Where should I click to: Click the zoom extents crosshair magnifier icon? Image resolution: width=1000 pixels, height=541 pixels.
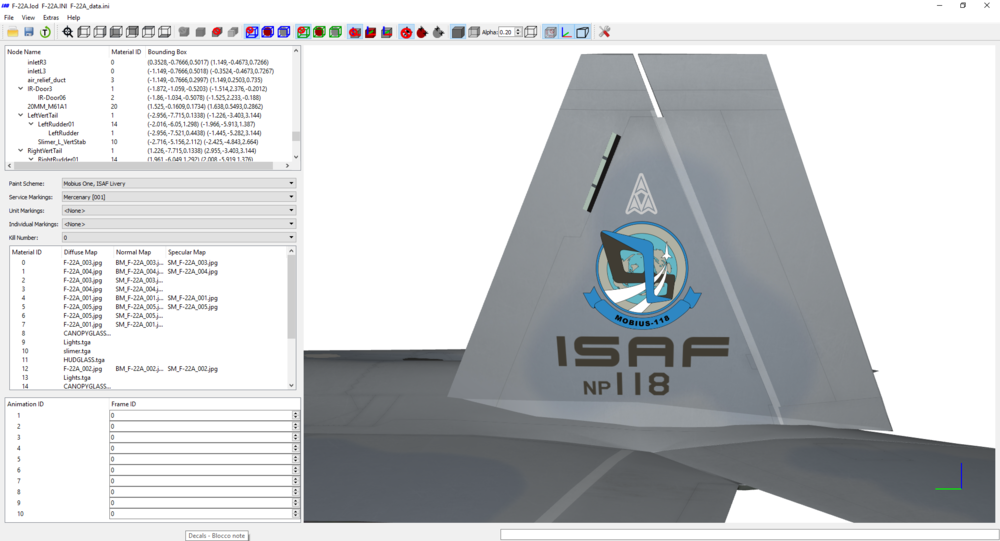pos(68,32)
